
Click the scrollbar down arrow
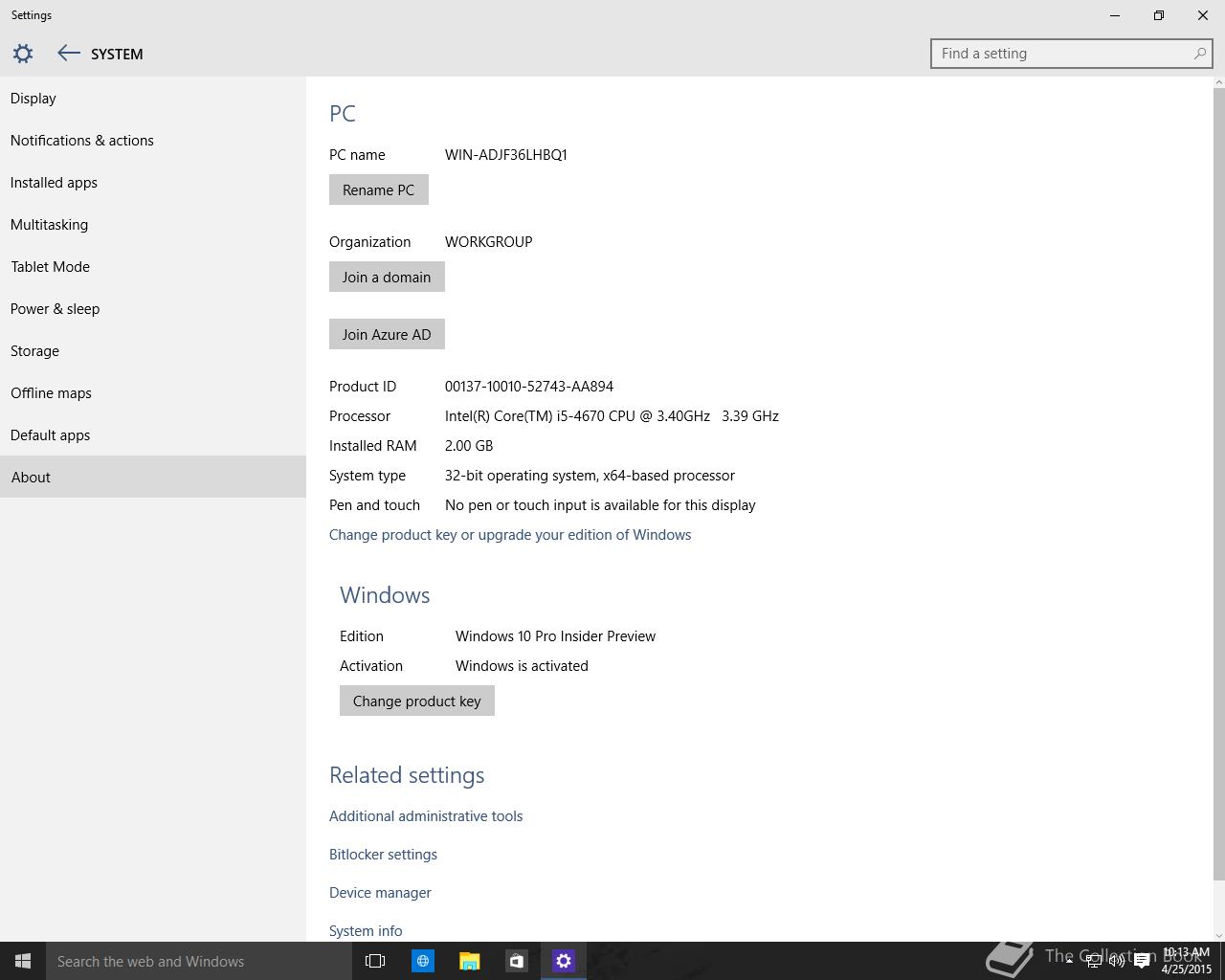(x=1218, y=935)
